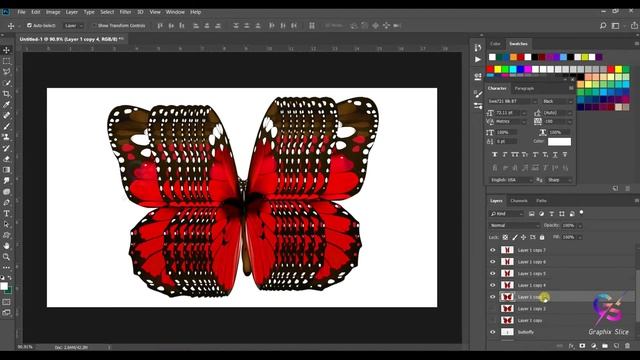
Task: Show Layer 1 copy 2 via visibility box
Action: tap(493, 309)
